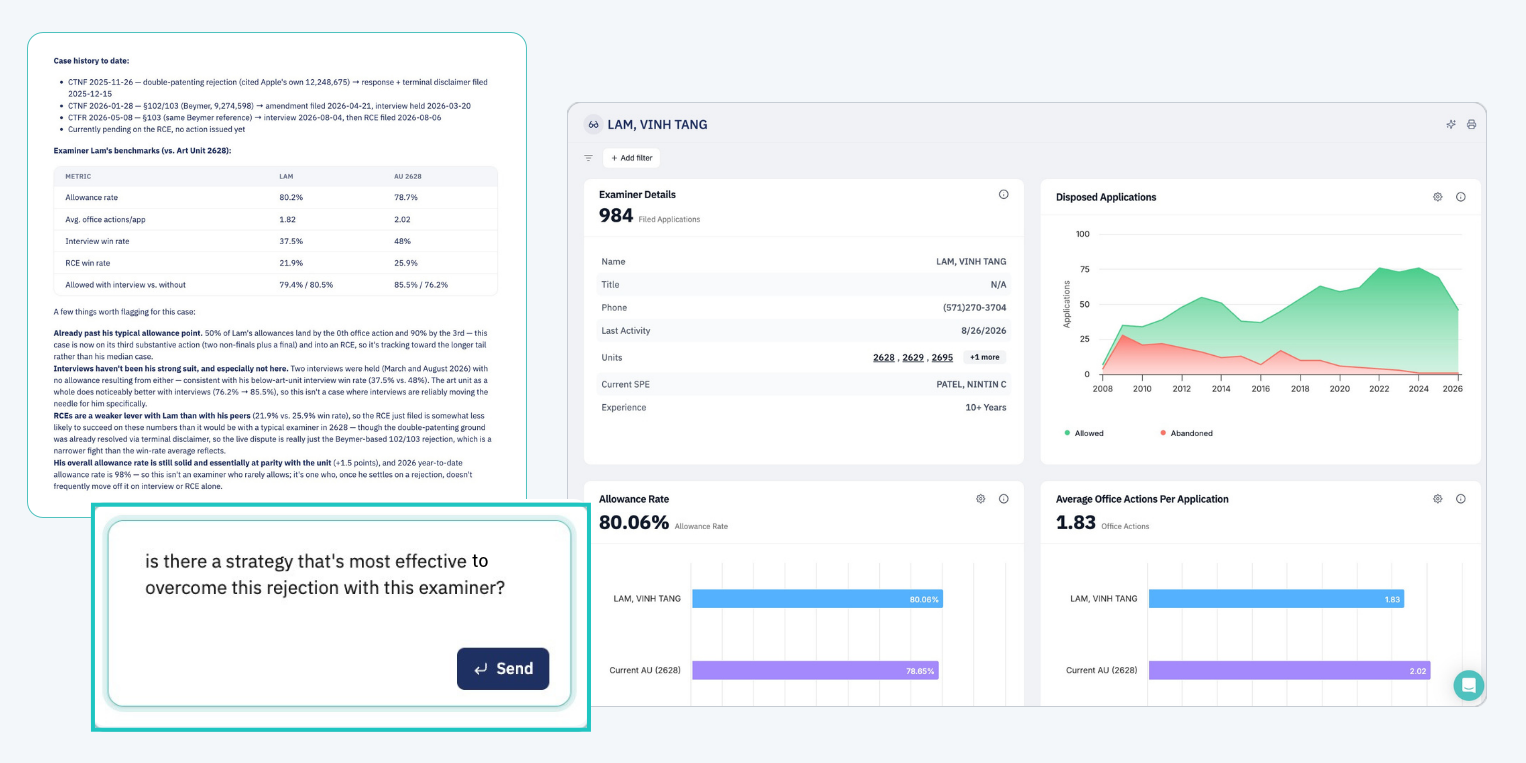Viewport: 1526px width, 763px height.
Task: Click the Add filter button
Action: tap(632, 158)
